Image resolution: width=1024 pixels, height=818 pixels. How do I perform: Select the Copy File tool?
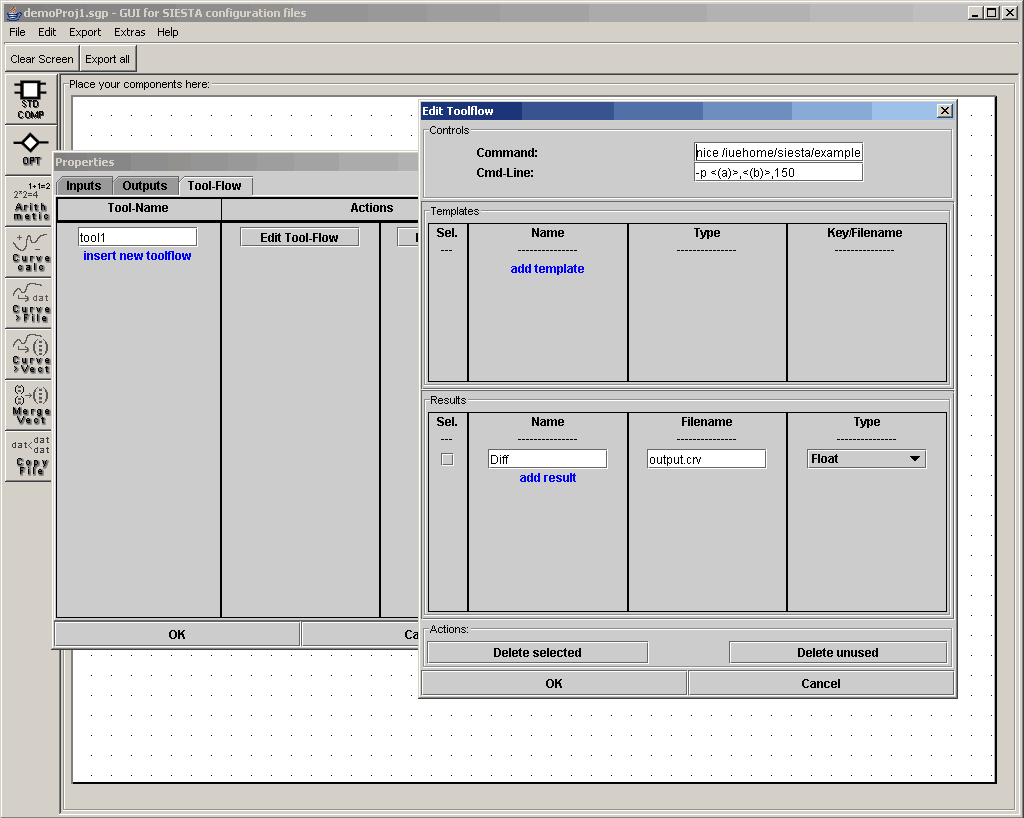(31, 456)
